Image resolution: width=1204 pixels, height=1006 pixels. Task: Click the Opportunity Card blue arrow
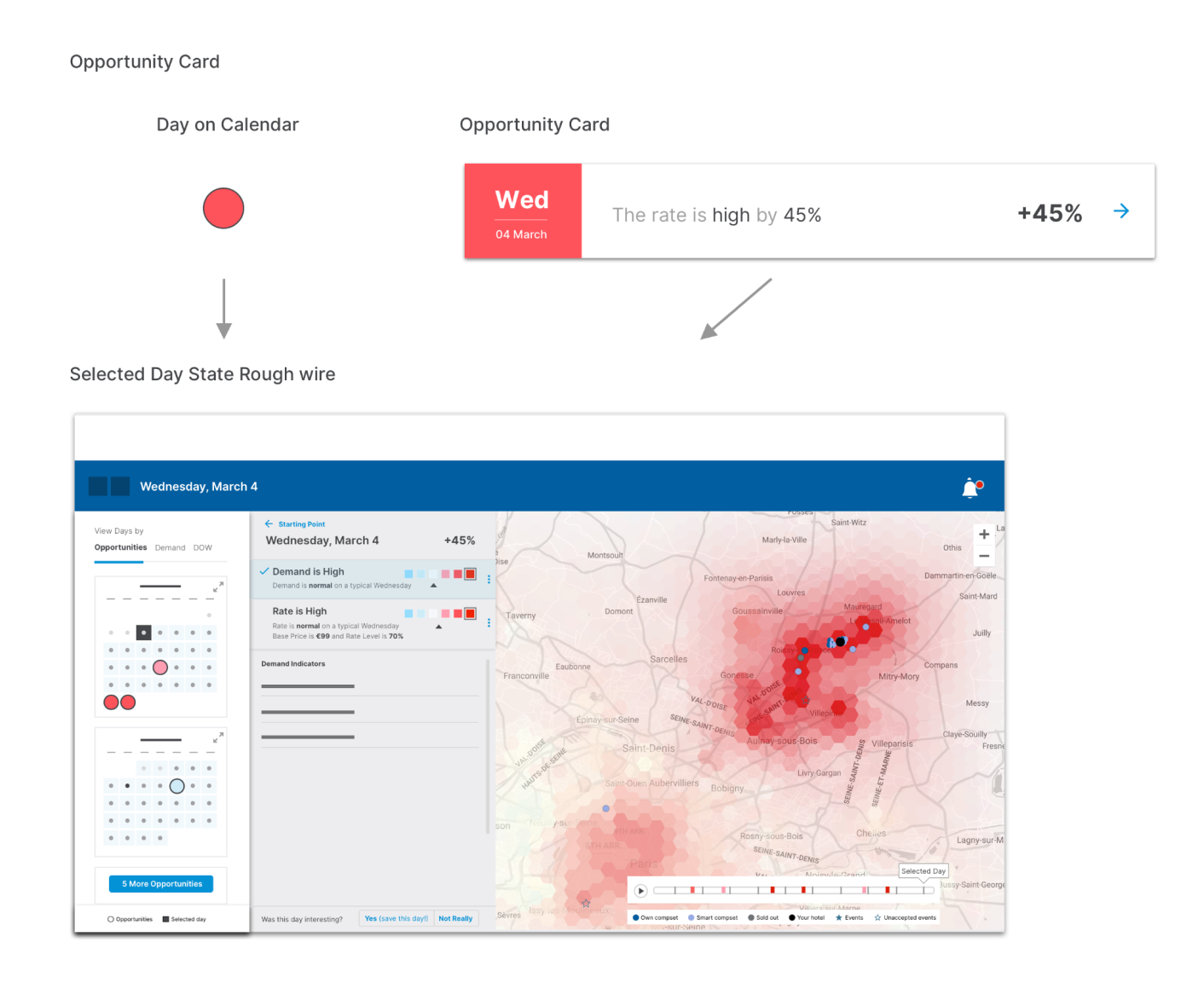(x=1121, y=211)
